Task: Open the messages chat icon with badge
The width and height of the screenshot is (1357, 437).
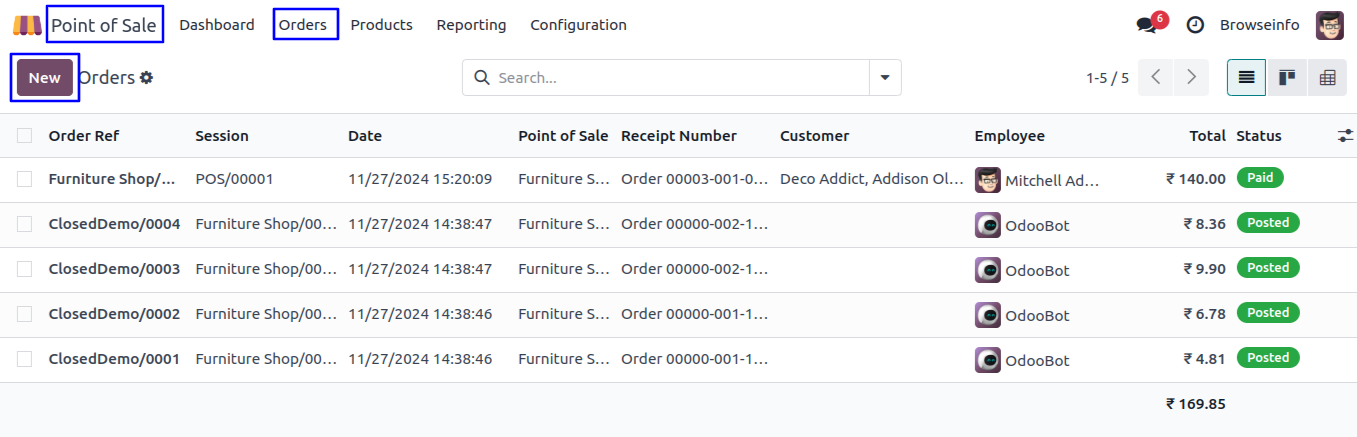Action: pos(1147,25)
